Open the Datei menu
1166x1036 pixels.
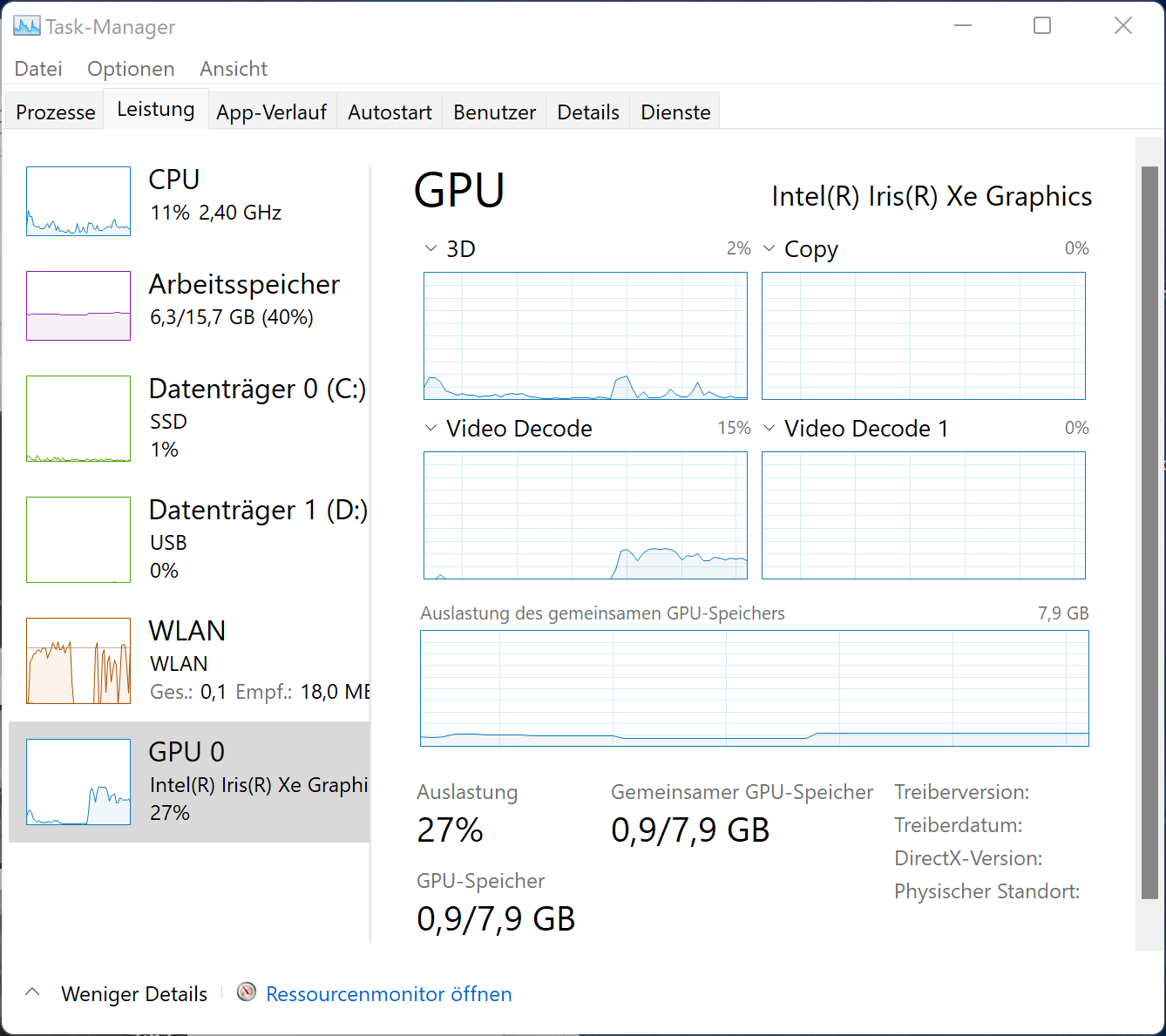38,69
